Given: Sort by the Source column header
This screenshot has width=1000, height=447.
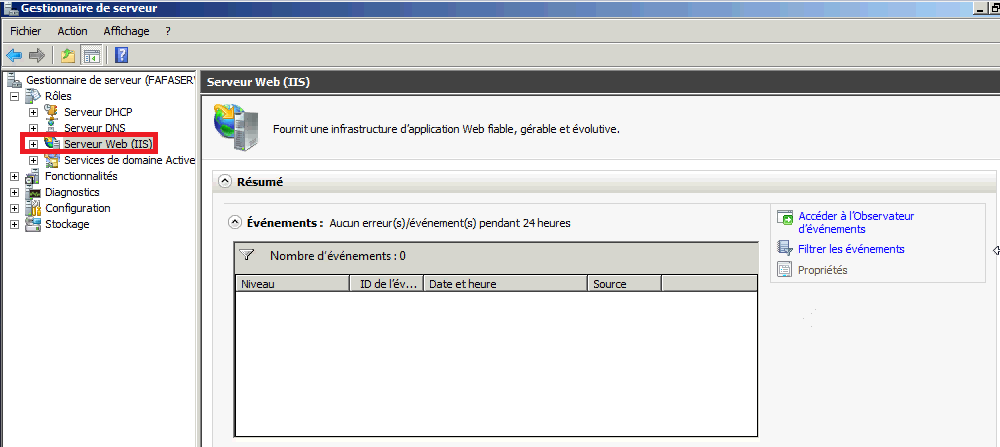Looking at the screenshot, I should pos(624,284).
